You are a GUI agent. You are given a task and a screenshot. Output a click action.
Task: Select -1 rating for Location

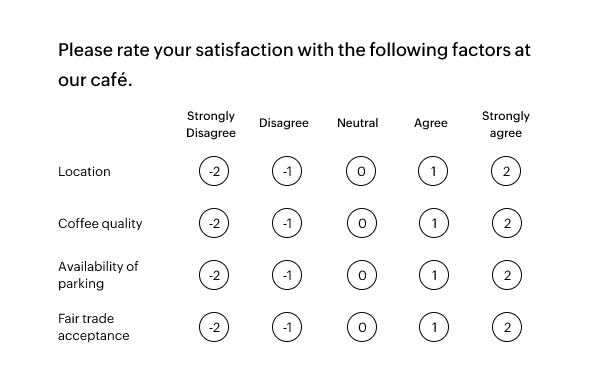pyautogui.click(x=287, y=171)
